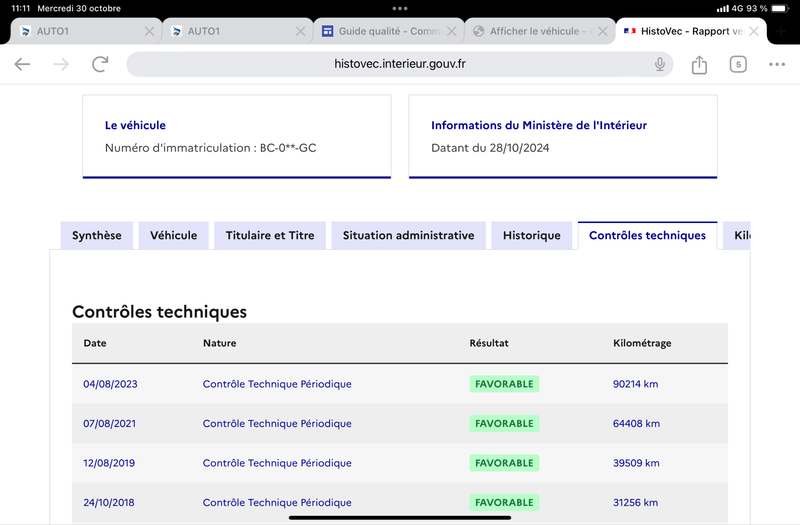The width and height of the screenshot is (800, 525).
Task: Close the Guide qualité tab
Action: (452, 31)
